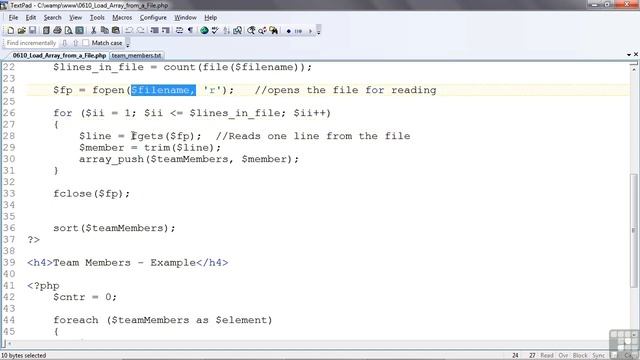Click Read status bar indicator
Screen dimensions: 640x360
(x=547, y=356)
